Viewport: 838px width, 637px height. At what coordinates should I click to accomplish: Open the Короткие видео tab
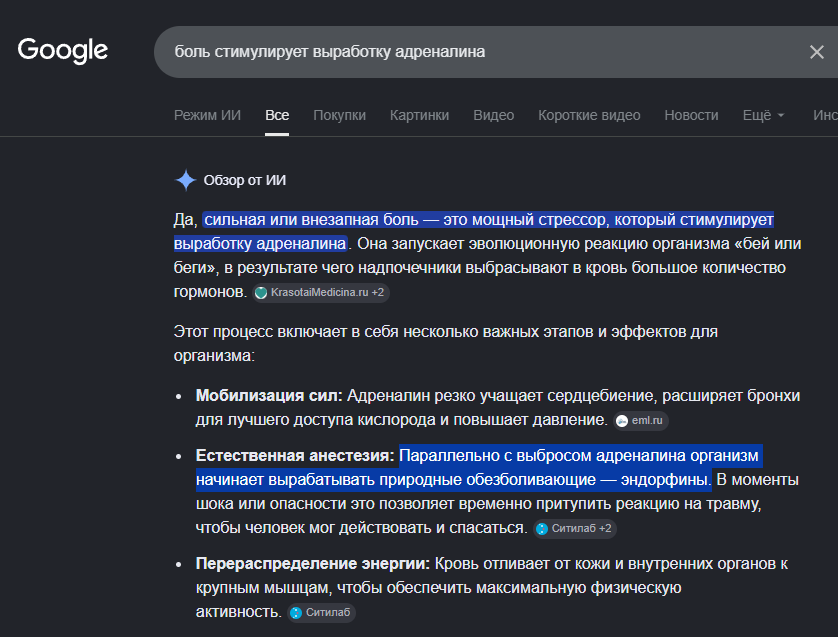589,115
